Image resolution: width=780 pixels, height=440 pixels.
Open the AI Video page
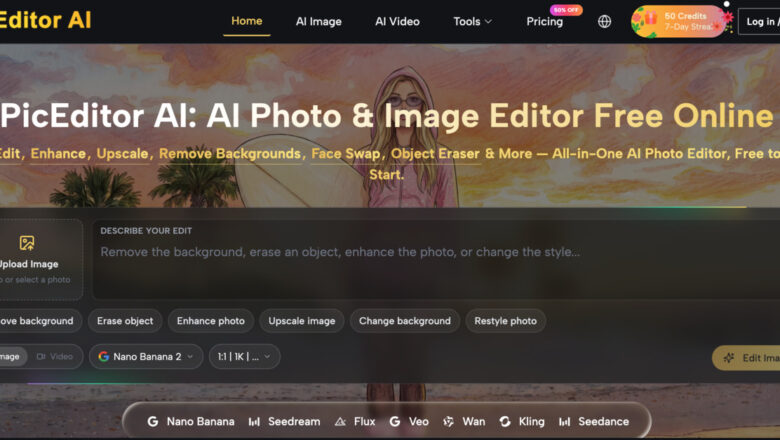(397, 21)
